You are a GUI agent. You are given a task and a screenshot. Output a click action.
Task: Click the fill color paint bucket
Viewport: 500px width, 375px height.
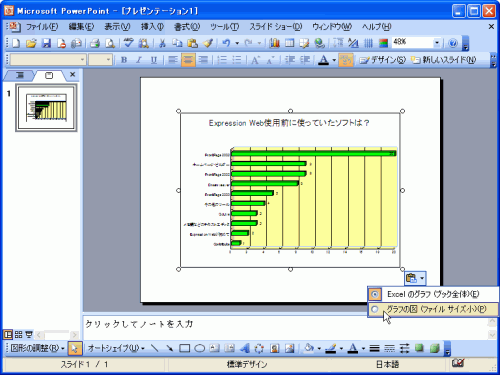pyautogui.click(x=309, y=348)
